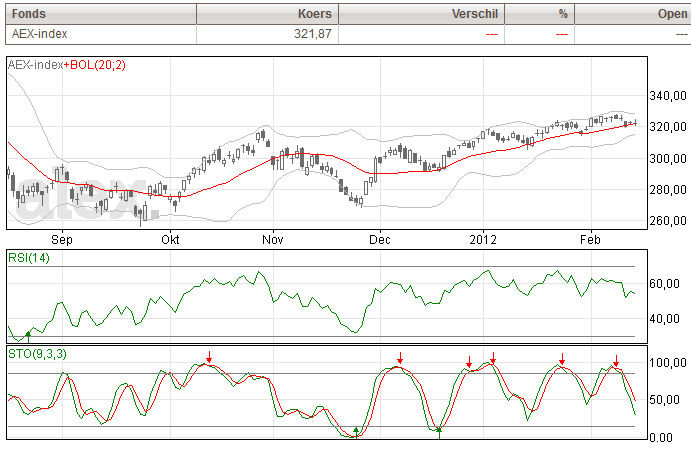This screenshot has width=691, height=449.
Task: Open the AEX-index fund row link
Action: pos(40,34)
